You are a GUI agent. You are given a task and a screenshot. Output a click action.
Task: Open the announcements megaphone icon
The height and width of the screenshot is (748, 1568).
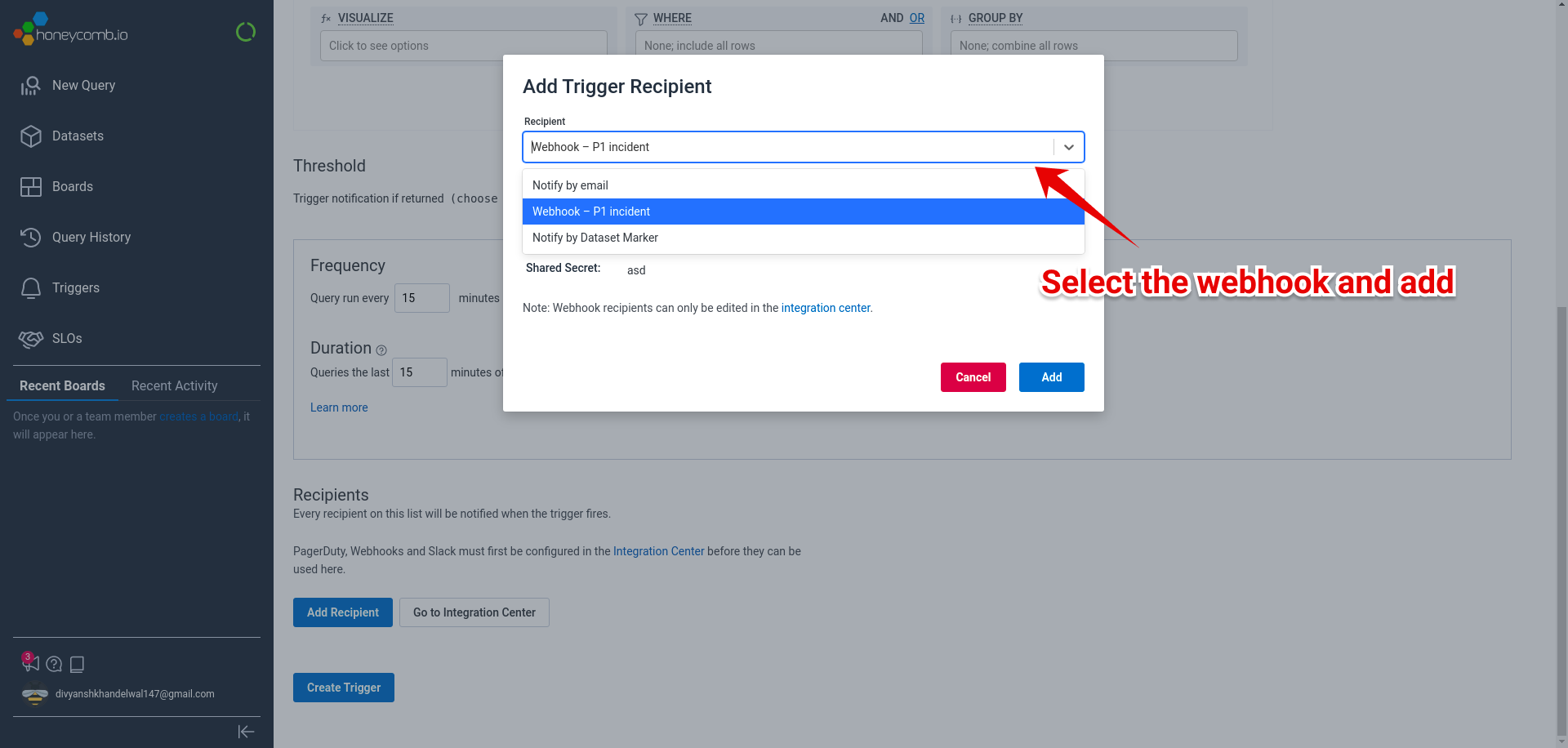[31, 662]
